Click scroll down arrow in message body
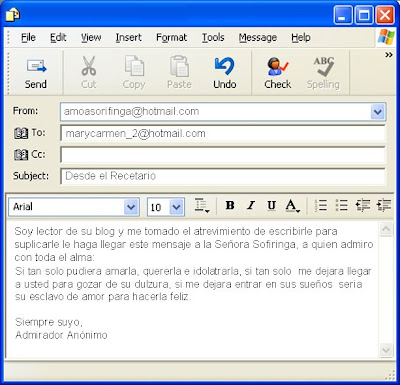Viewport: 400px width, 385px height. (386, 350)
